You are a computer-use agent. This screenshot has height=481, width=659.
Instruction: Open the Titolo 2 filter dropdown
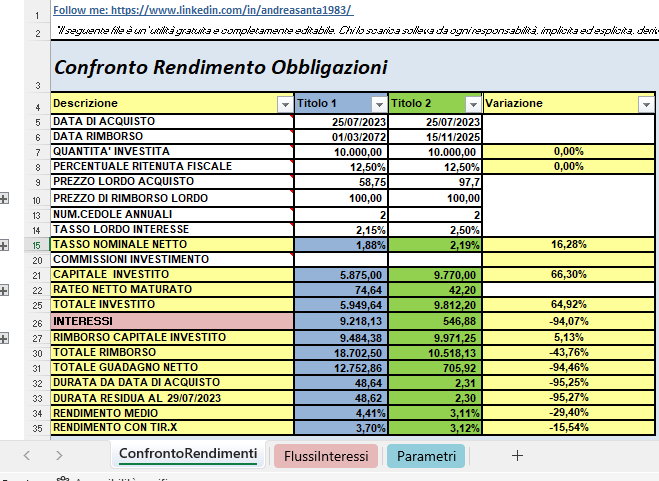[472, 104]
